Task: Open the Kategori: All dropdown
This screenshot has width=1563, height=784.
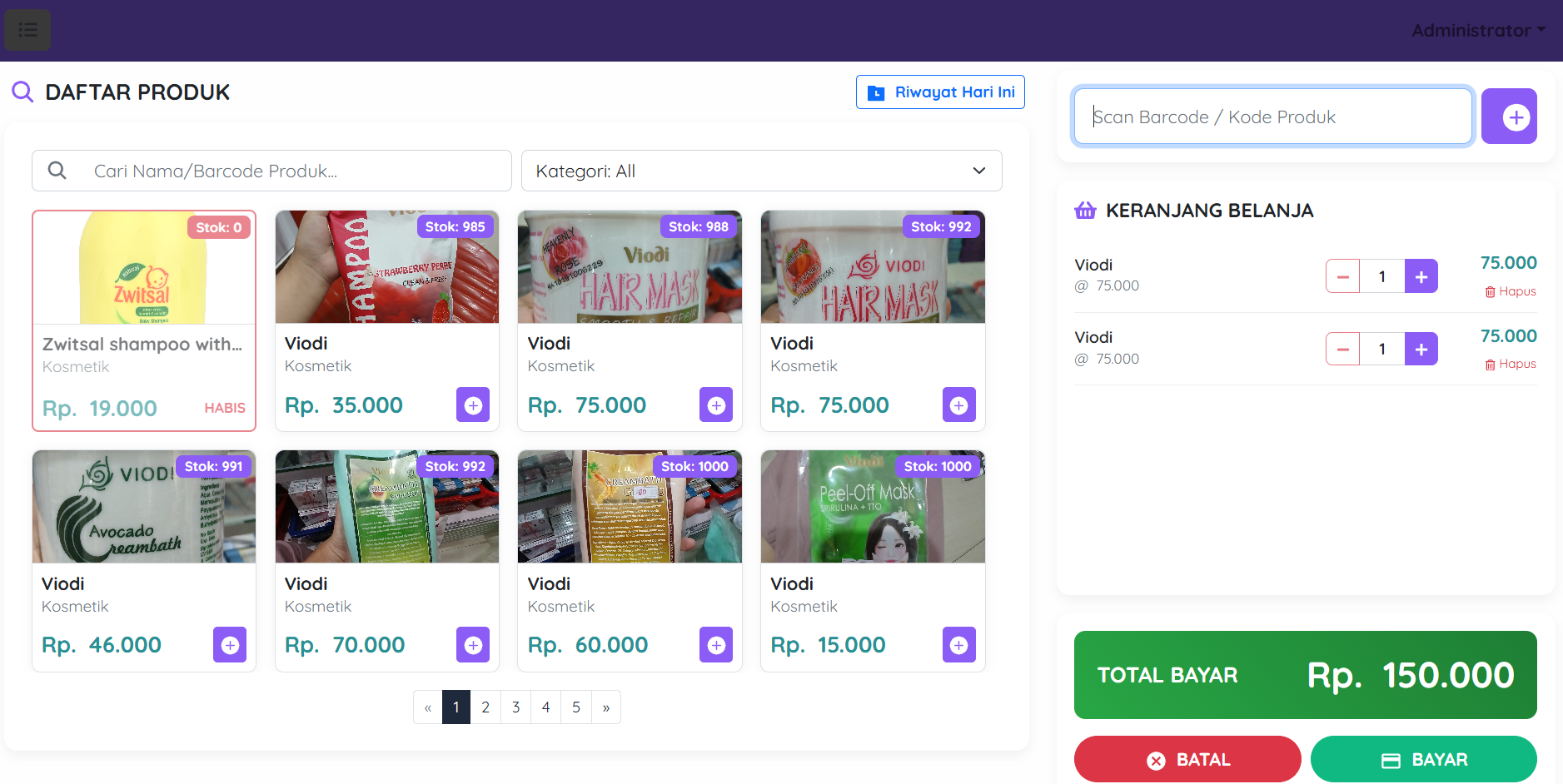Action: [x=761, y=171]
